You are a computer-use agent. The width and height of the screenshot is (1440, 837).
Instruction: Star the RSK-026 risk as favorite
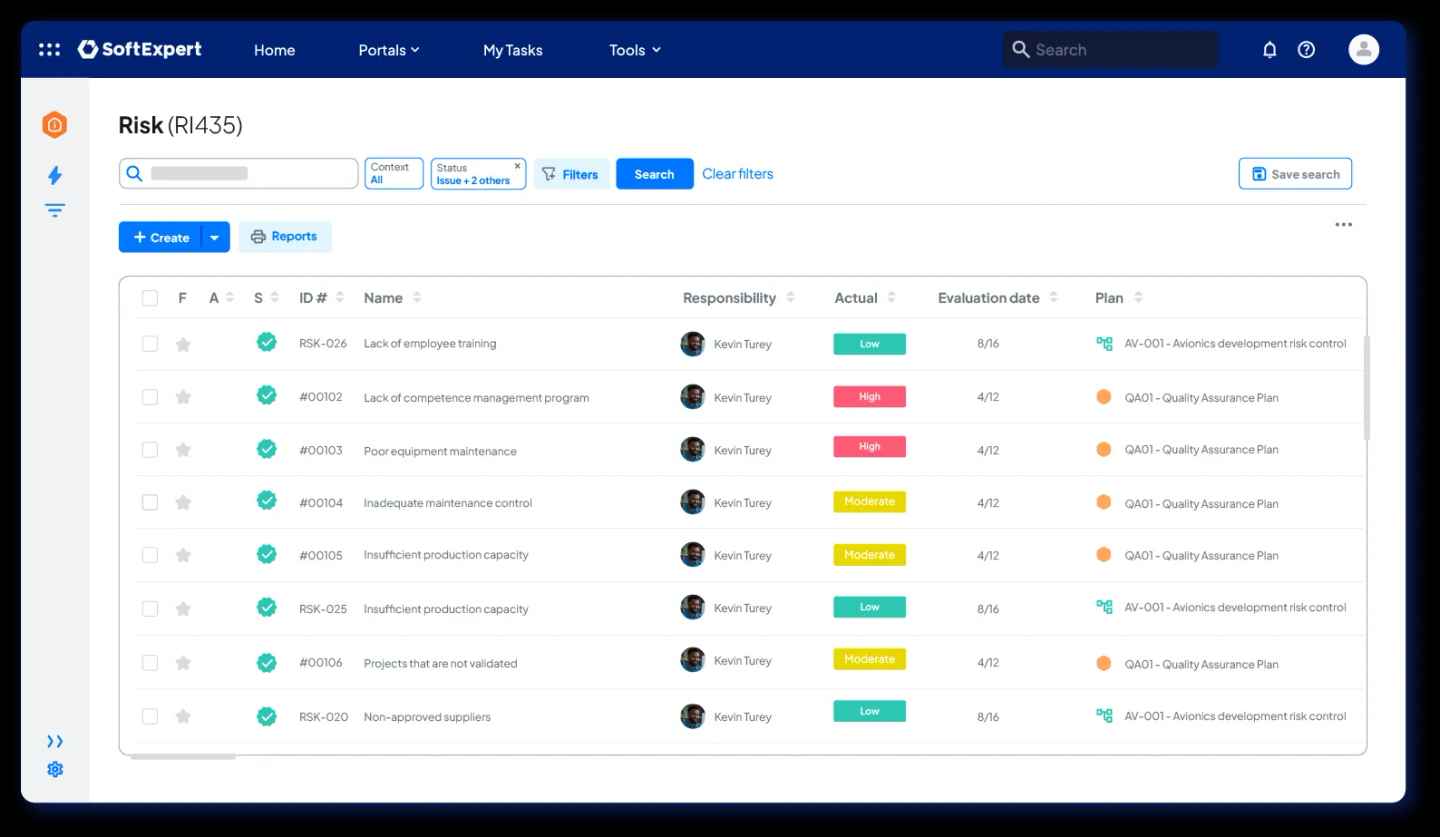(x=183, y=344)
